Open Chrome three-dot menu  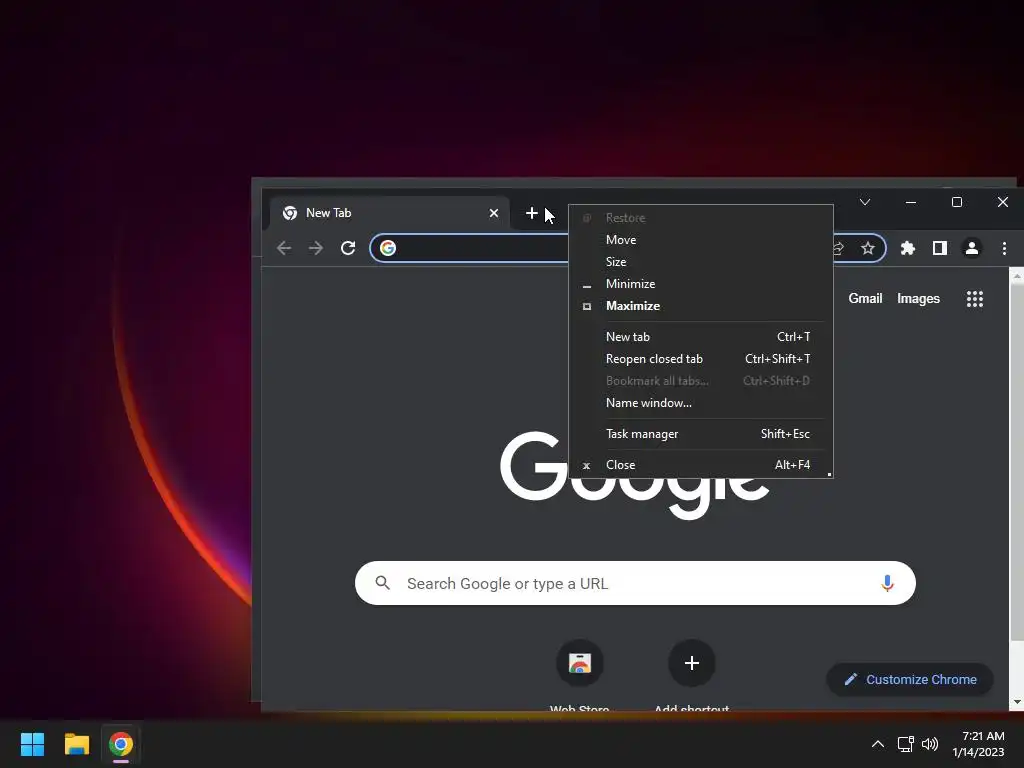click(x=1004, y=248)
